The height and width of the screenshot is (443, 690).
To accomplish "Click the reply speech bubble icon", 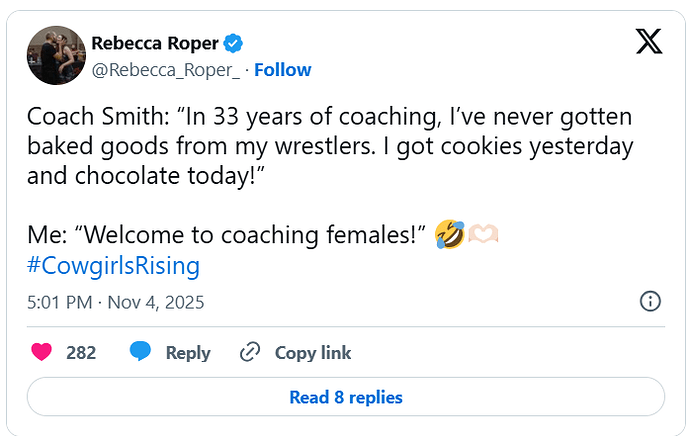I will pos(140,352).
